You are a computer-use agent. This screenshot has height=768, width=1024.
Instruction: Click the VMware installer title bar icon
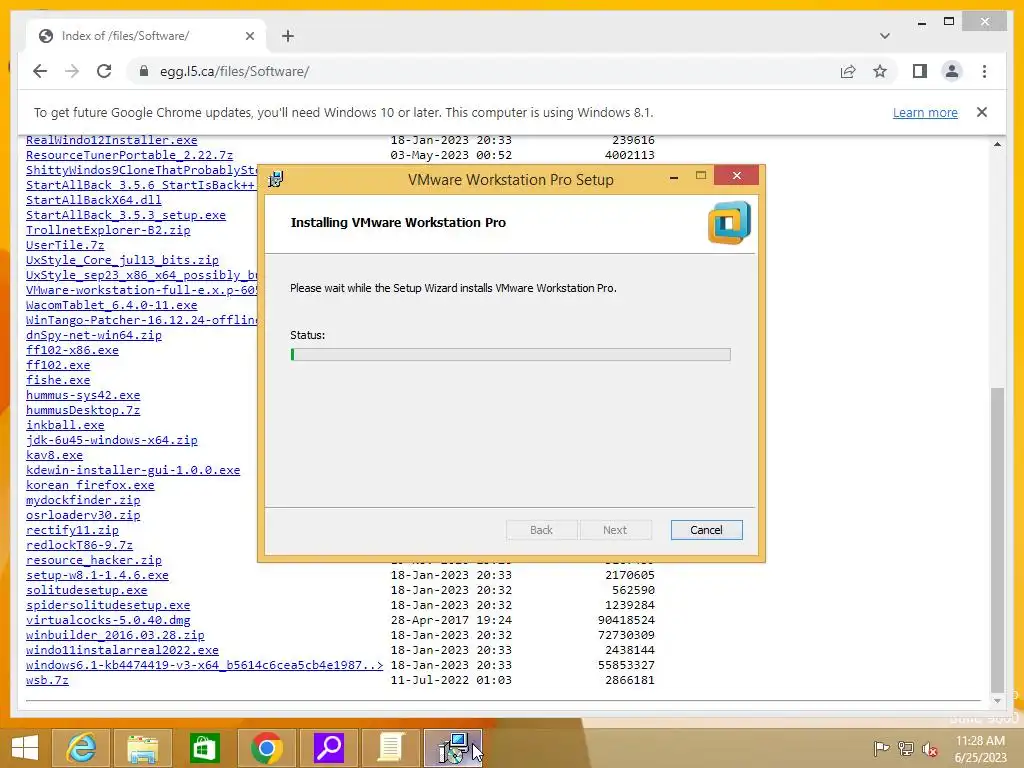click(276, 178)
